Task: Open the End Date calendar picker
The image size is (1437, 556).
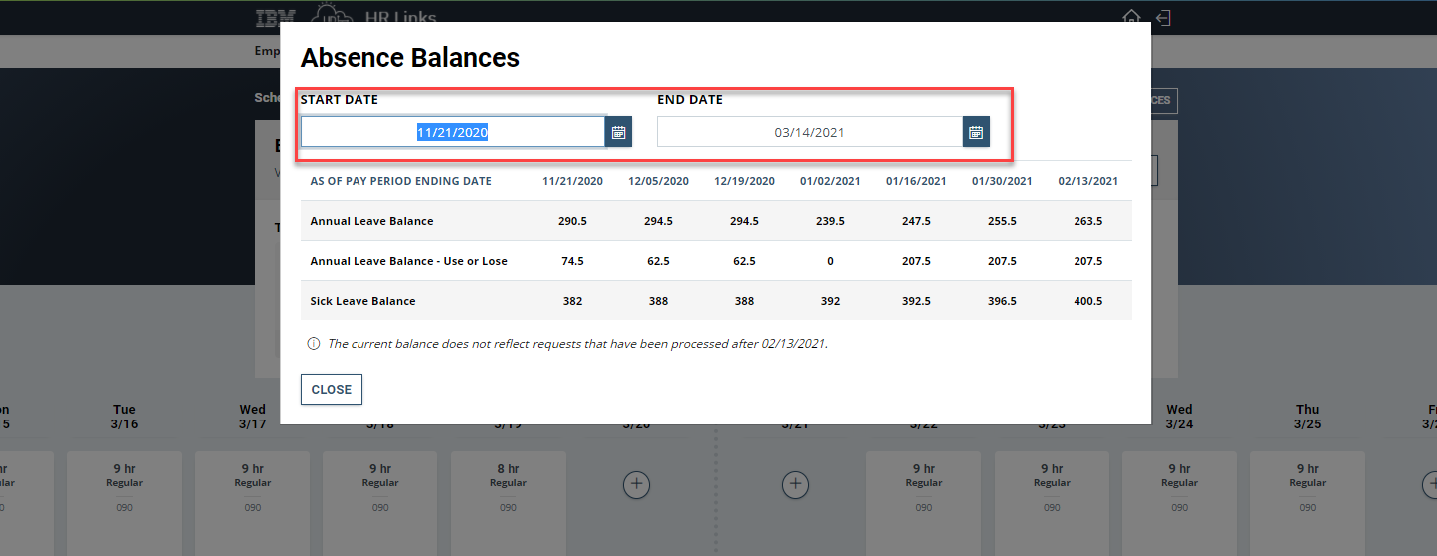Action: coord(976,132)
